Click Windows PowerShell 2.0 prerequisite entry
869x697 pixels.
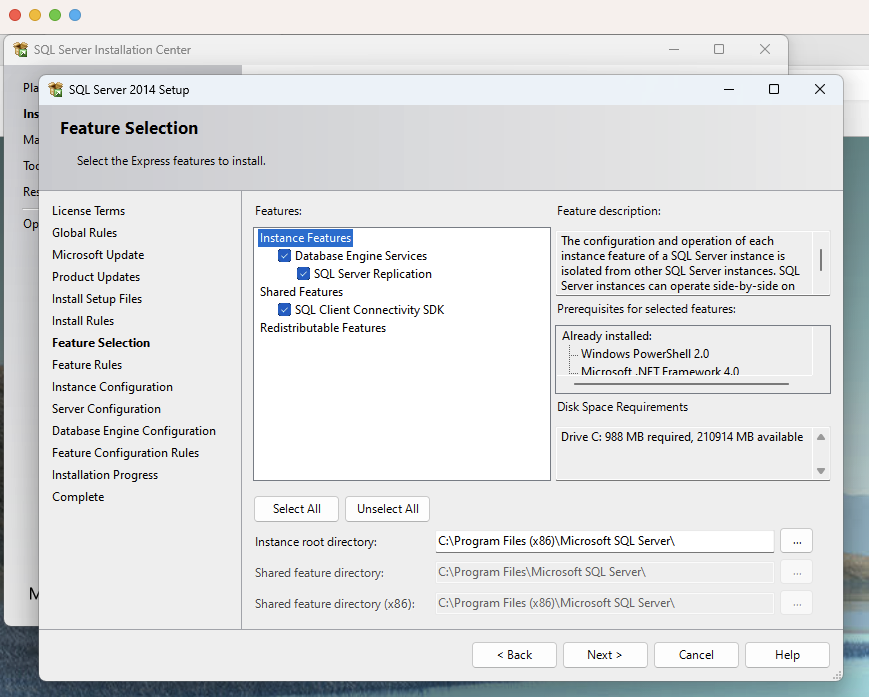pos(645,353)
